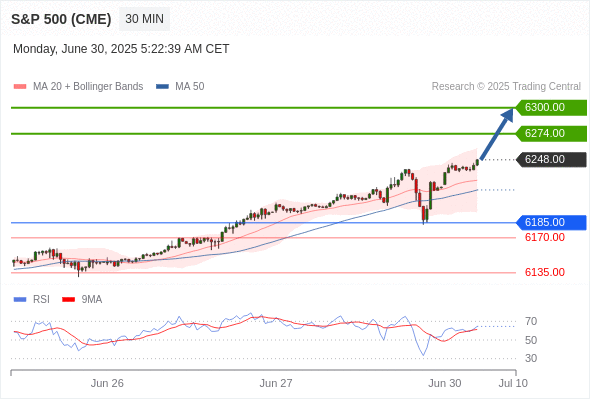Click the 6274.00 resistance price tag
This screenshot has width=590, height=400.
[x=551, y=134]
